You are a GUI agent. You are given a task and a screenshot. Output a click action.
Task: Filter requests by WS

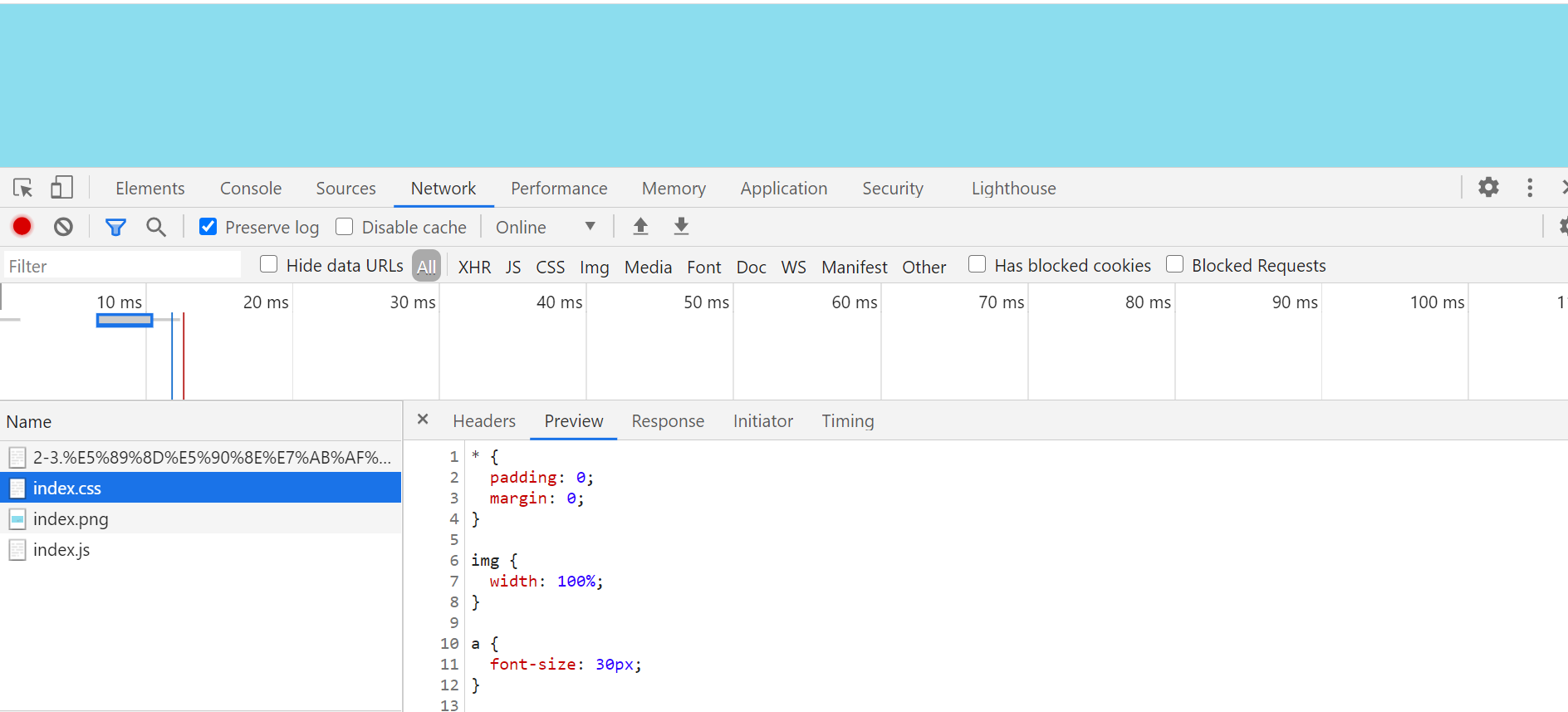pos(793,267)
